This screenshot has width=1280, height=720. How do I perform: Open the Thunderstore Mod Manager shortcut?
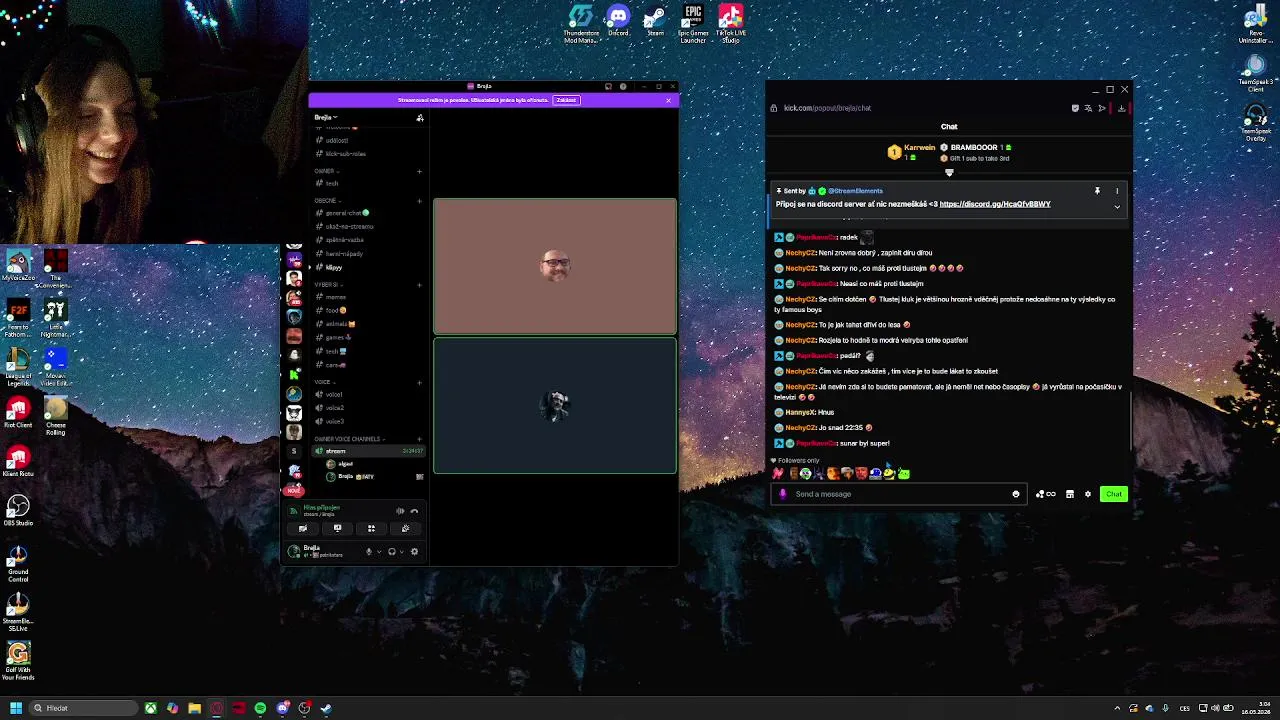581,24
